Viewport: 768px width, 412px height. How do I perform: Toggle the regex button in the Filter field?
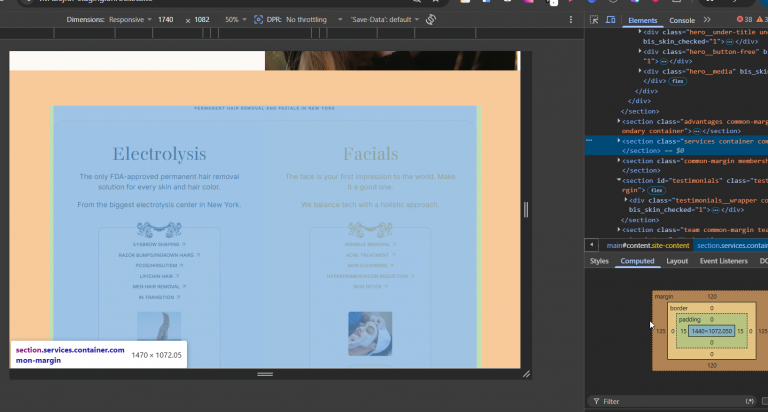(x=749, y=401)
